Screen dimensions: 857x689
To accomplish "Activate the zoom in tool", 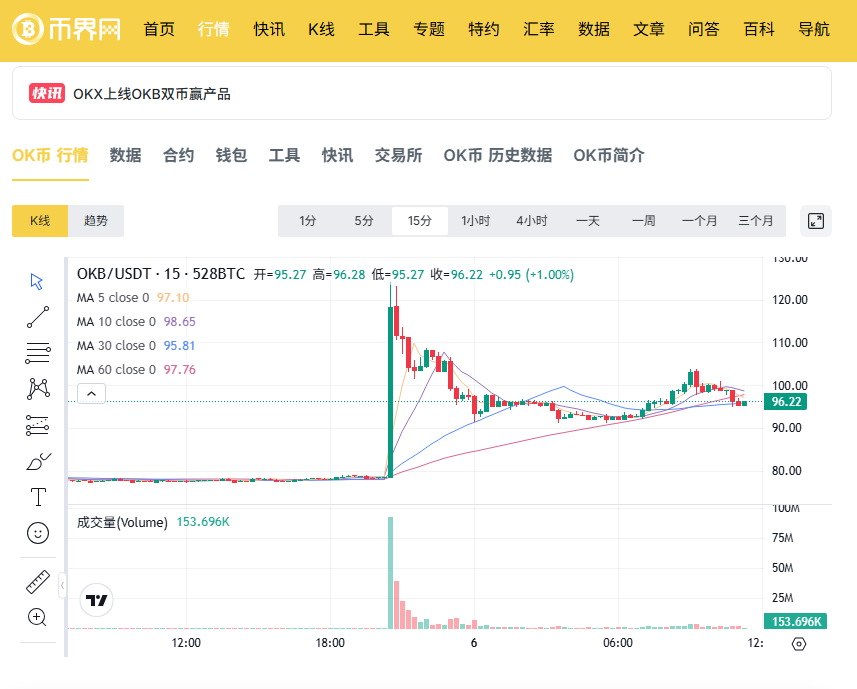I will tap(38, 617).
